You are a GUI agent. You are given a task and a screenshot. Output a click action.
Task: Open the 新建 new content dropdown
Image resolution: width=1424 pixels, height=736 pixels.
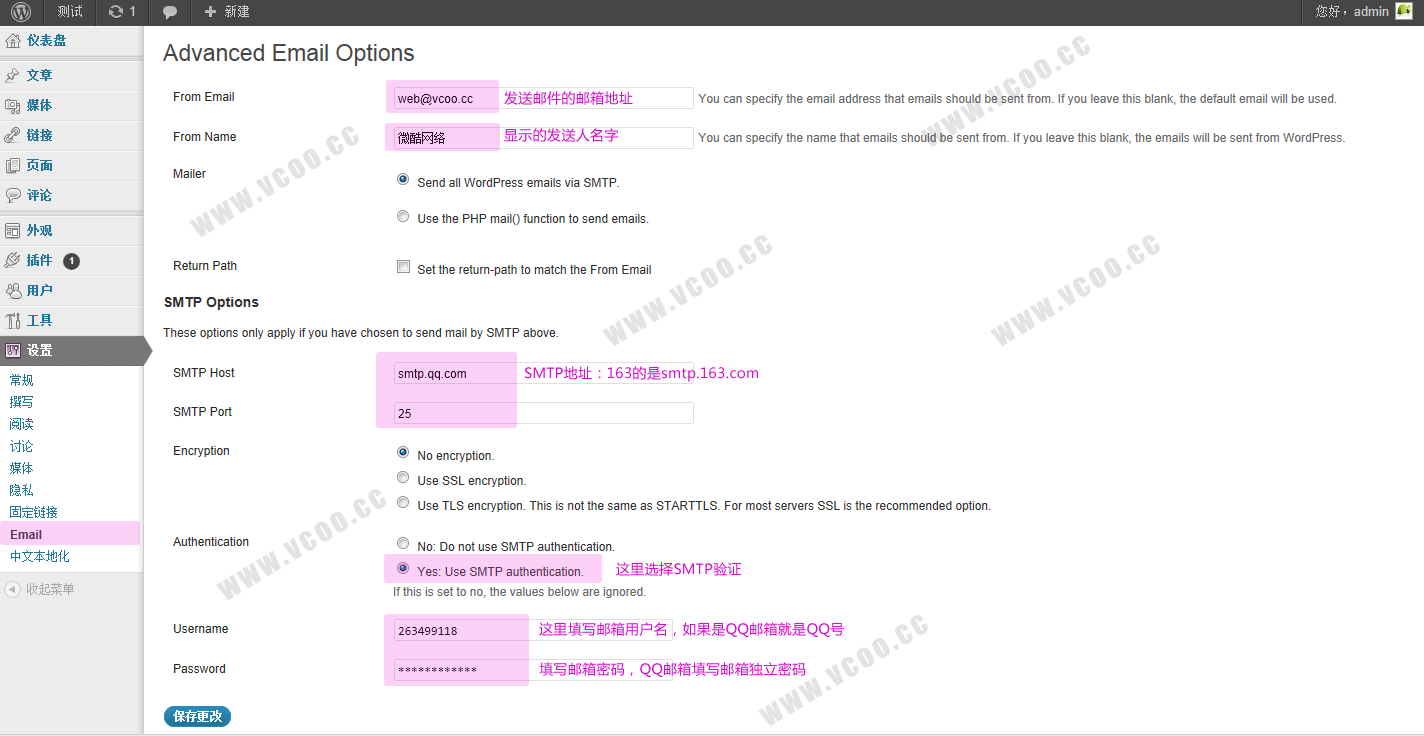[x=227, y=12]
